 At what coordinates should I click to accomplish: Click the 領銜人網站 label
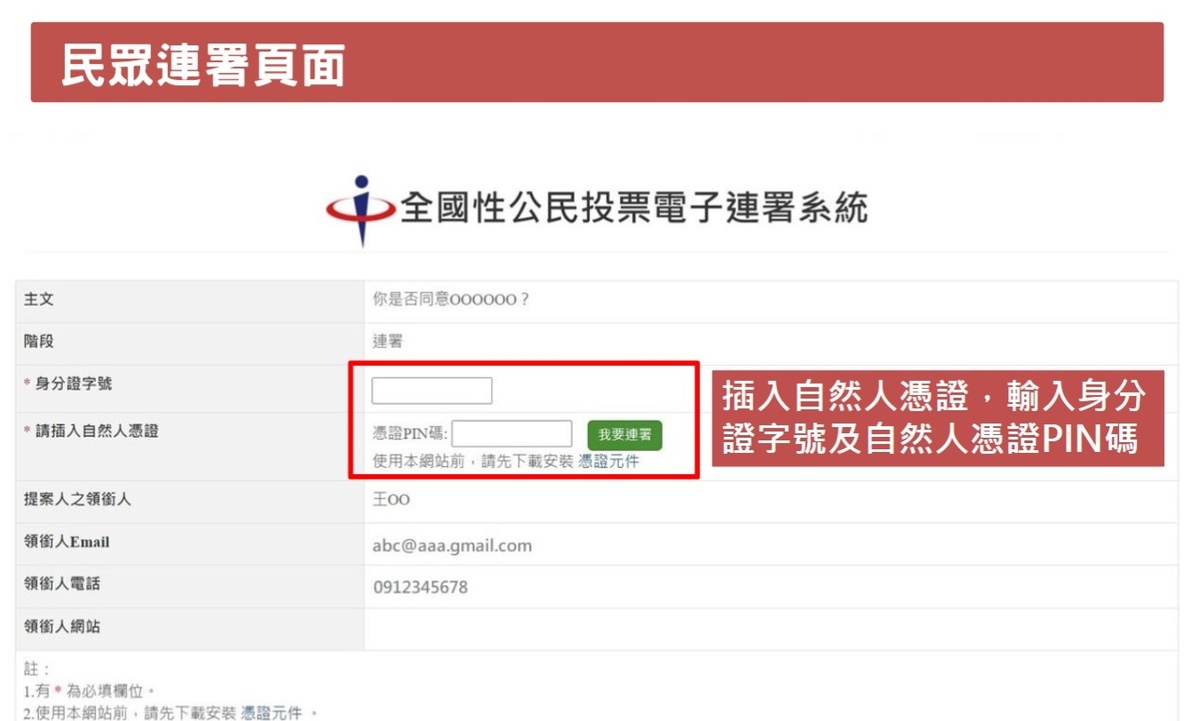click(x=62, y=627)
